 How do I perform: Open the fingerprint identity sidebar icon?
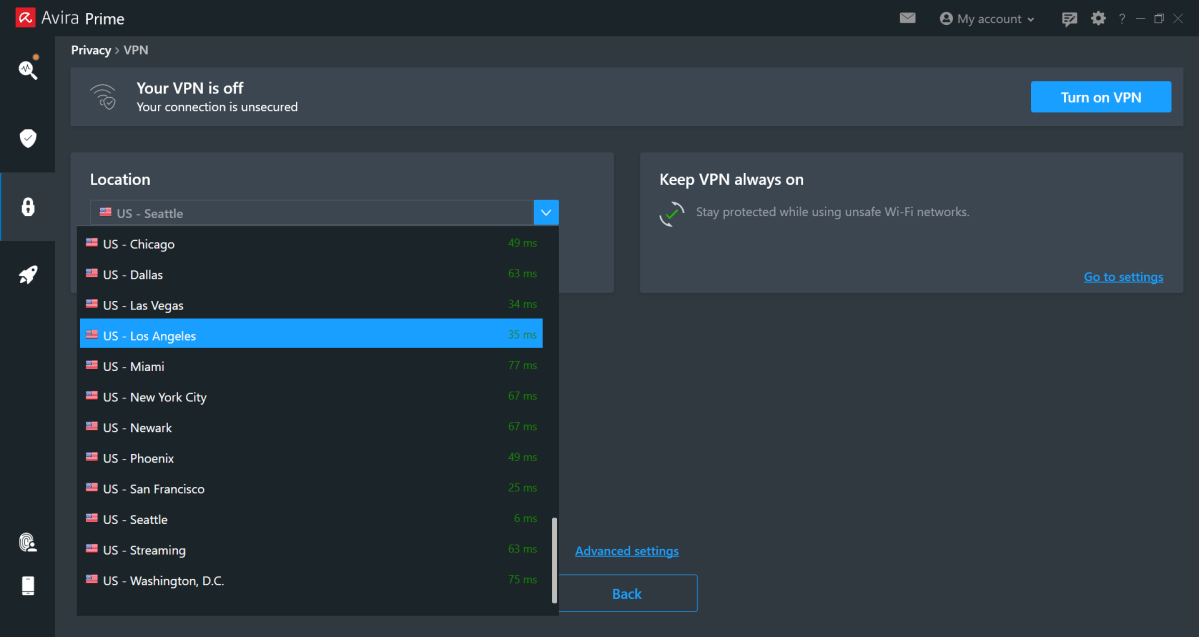28,542
